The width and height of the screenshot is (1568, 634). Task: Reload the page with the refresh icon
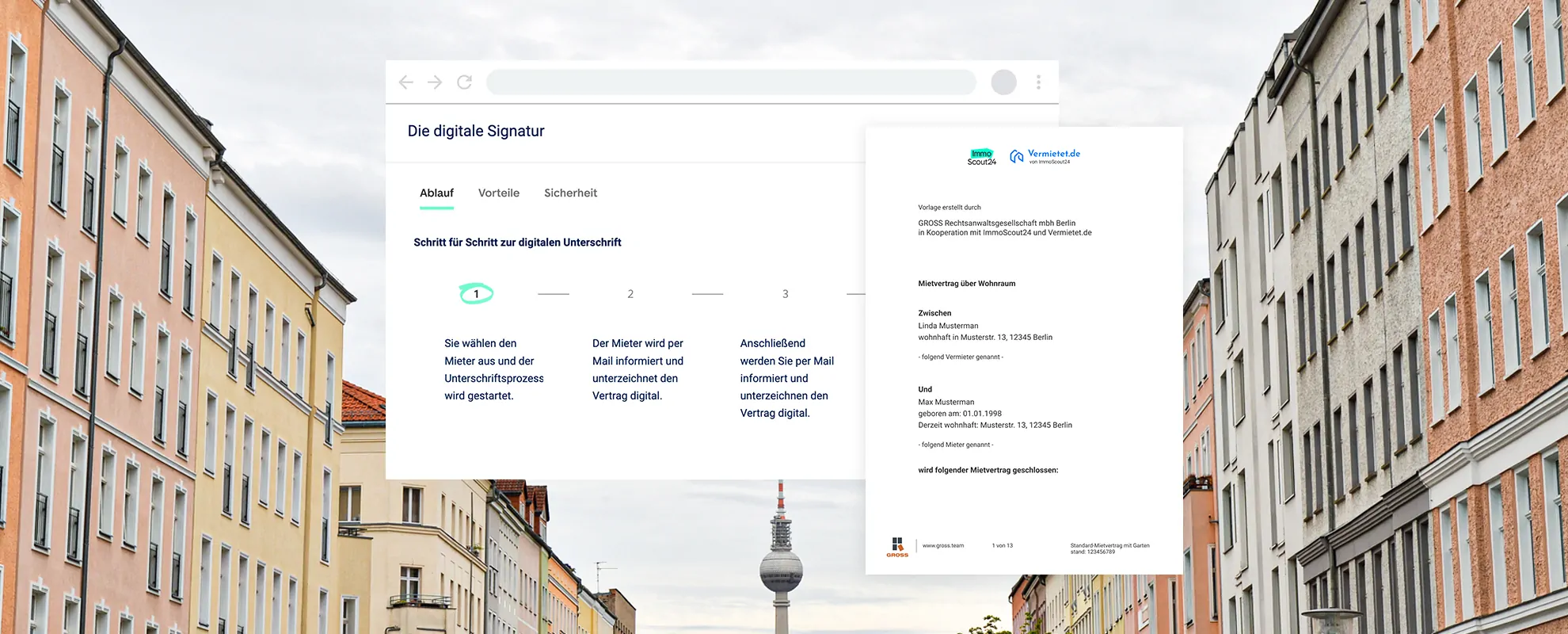(465, 82)
